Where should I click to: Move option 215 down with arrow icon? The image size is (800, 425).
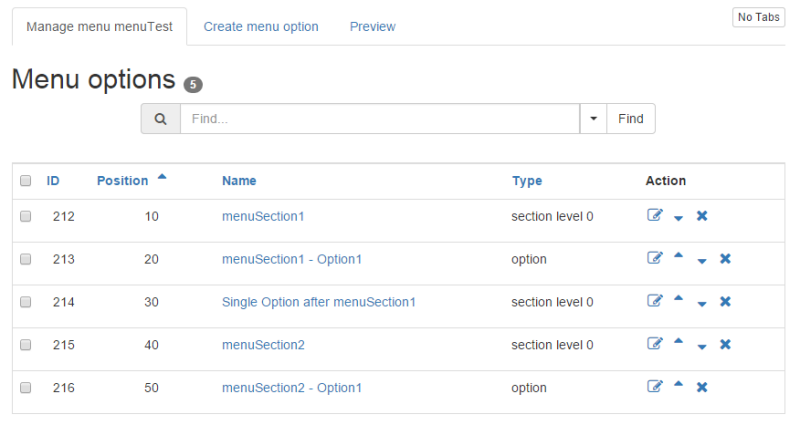click(702, 347)
